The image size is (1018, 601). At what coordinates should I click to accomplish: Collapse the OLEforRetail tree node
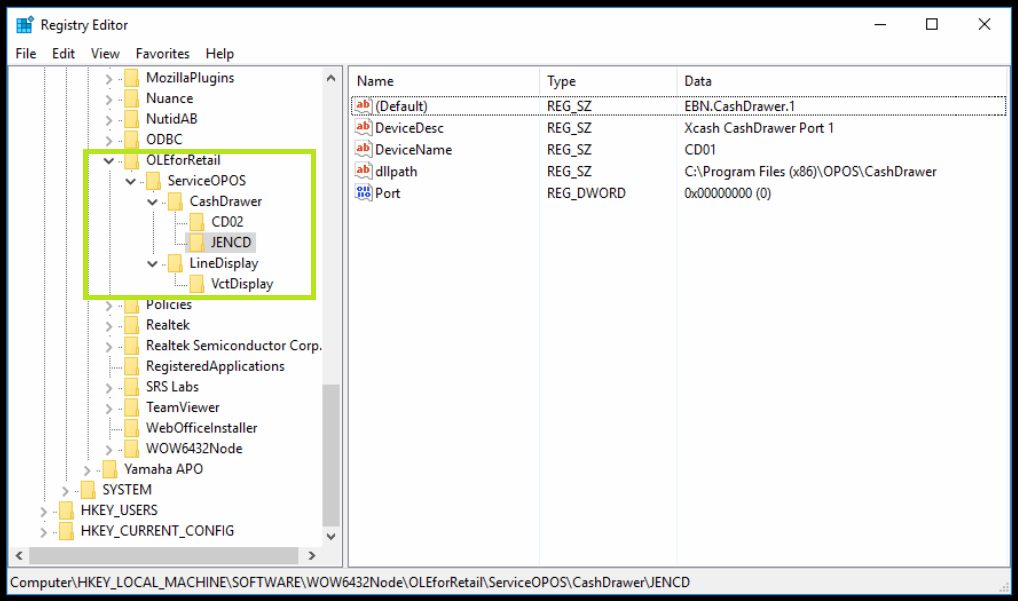109,160
